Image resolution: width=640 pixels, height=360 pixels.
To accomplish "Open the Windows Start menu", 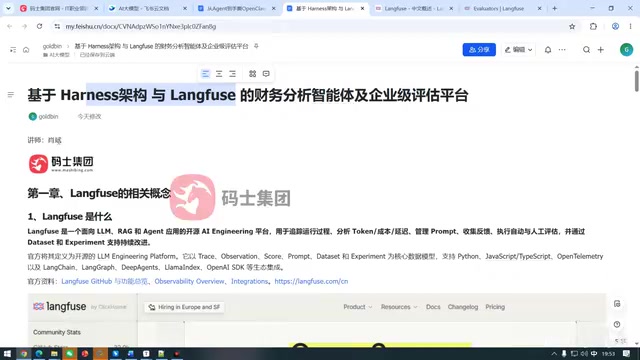I will (7, 353).
